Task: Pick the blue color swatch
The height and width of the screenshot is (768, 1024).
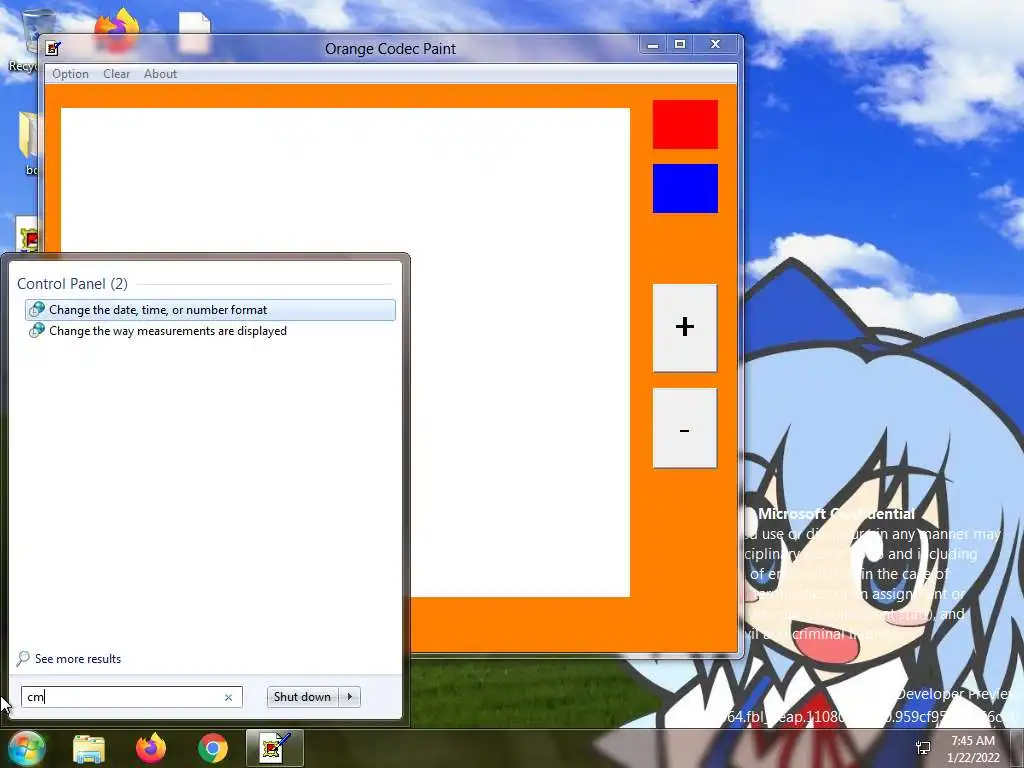Action: [x=685, y=188]
